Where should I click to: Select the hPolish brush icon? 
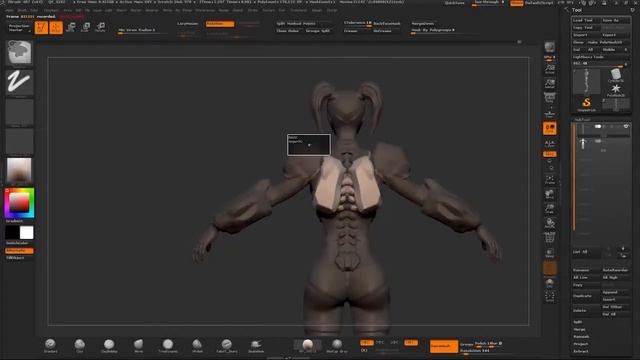[x=197, y=345]
